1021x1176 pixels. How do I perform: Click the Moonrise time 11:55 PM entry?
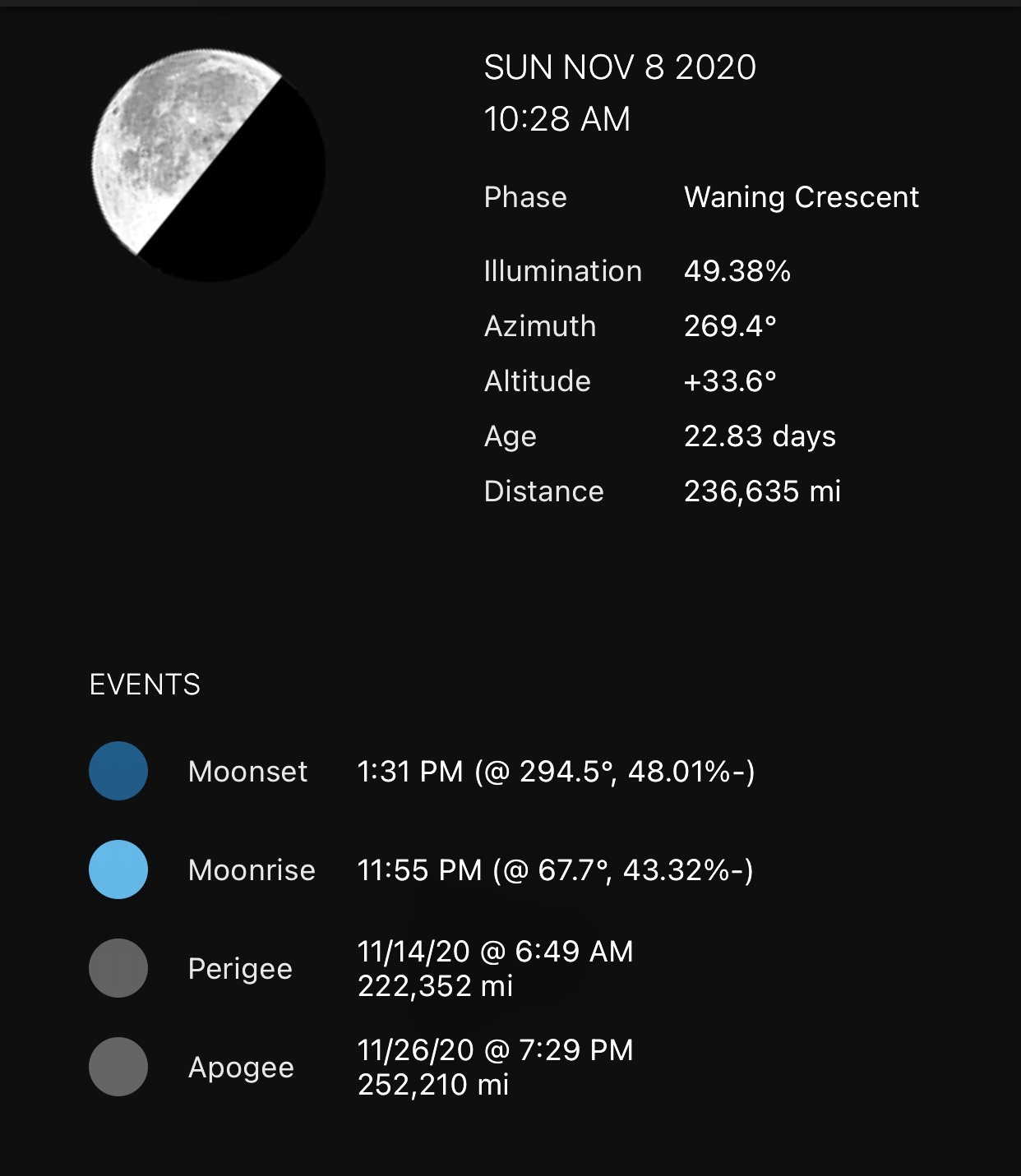[555, 870]
